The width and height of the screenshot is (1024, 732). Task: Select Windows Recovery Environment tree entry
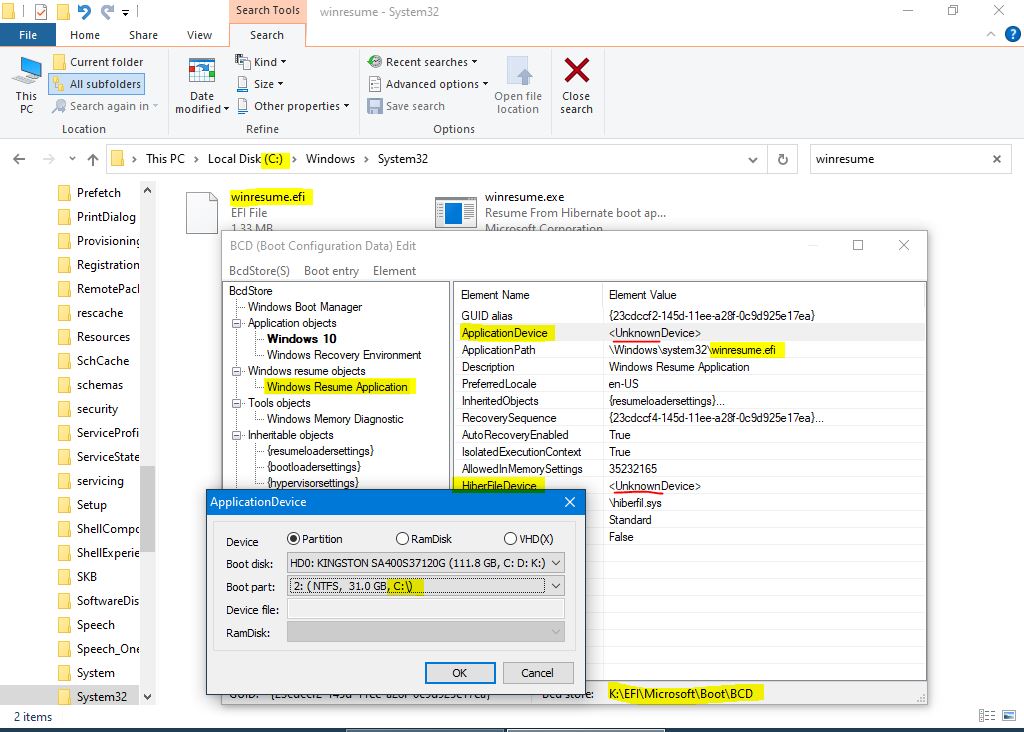click(x=344, y=355)
